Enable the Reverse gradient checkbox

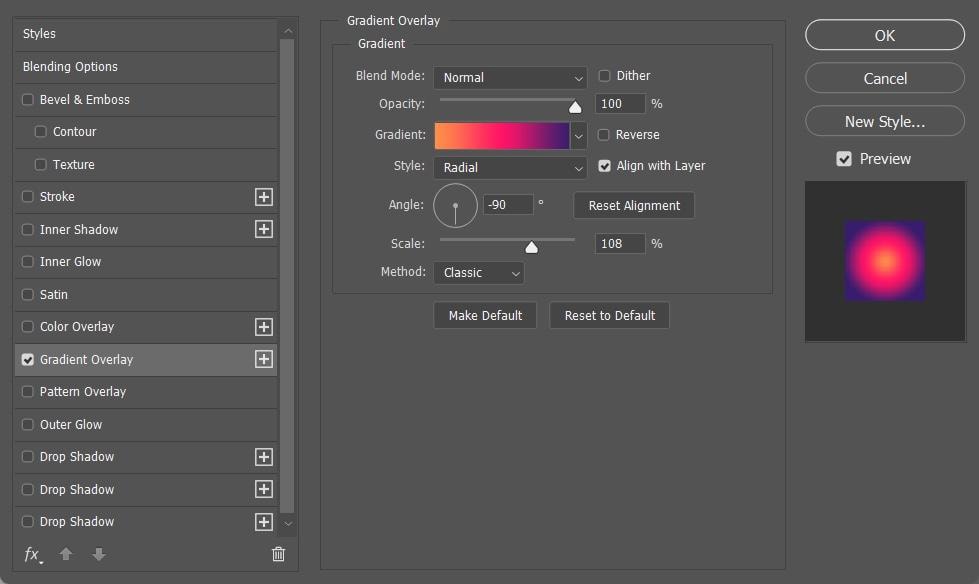(603, 135)
